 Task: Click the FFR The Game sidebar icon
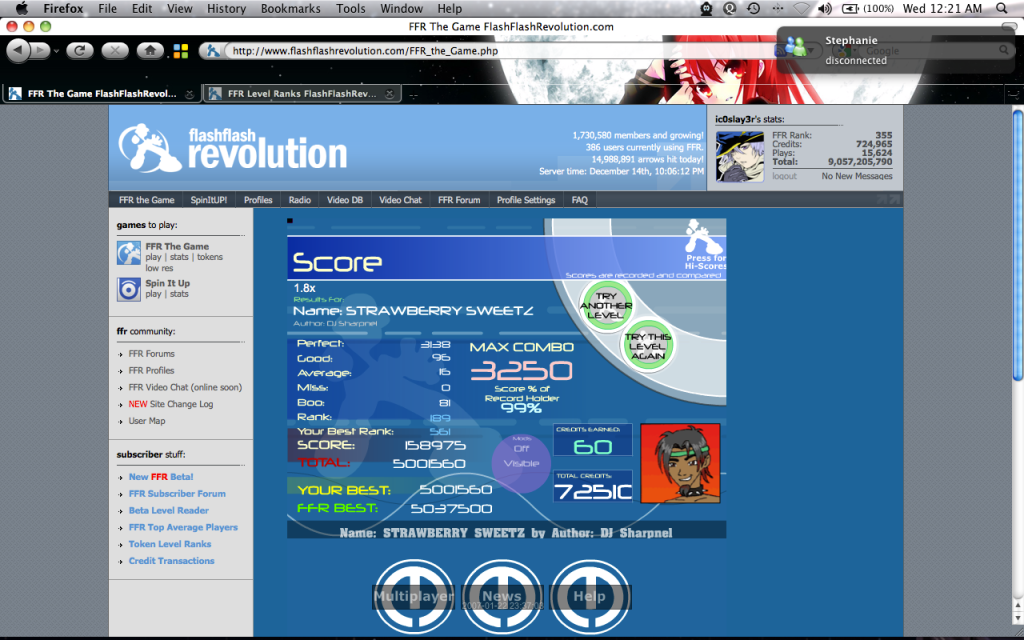tap(128, 253)
